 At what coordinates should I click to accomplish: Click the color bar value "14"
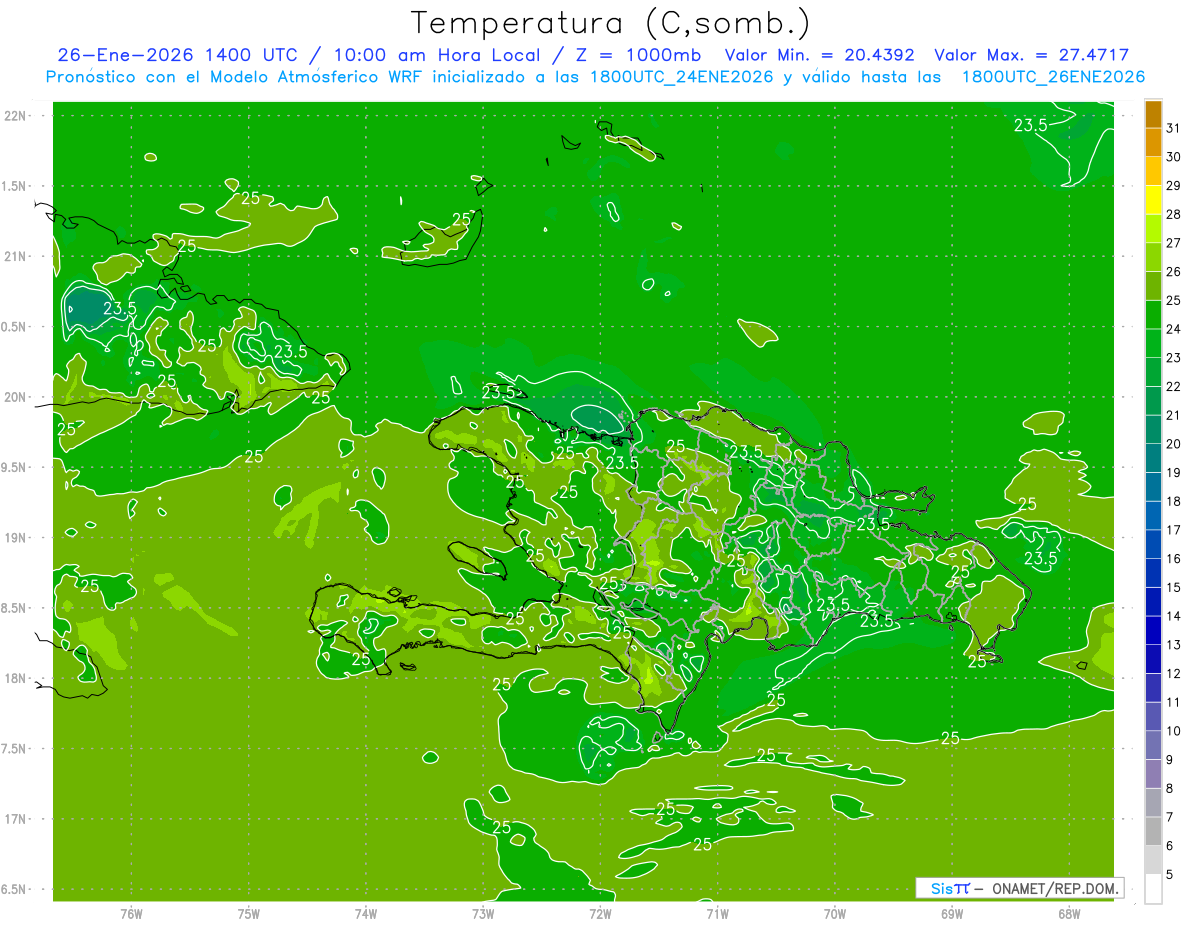[1173, 616]
